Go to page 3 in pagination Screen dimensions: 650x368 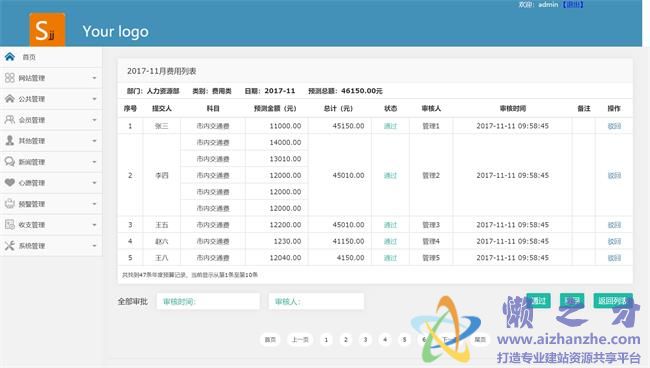365,340
